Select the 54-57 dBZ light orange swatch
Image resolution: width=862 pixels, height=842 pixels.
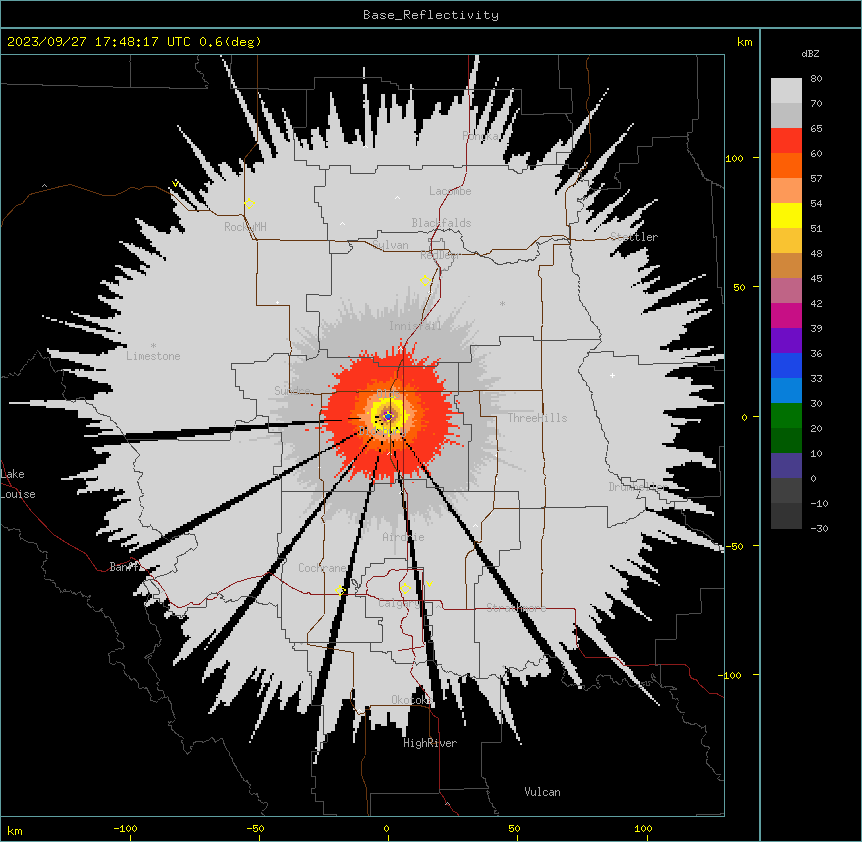[x=786, y=191]
